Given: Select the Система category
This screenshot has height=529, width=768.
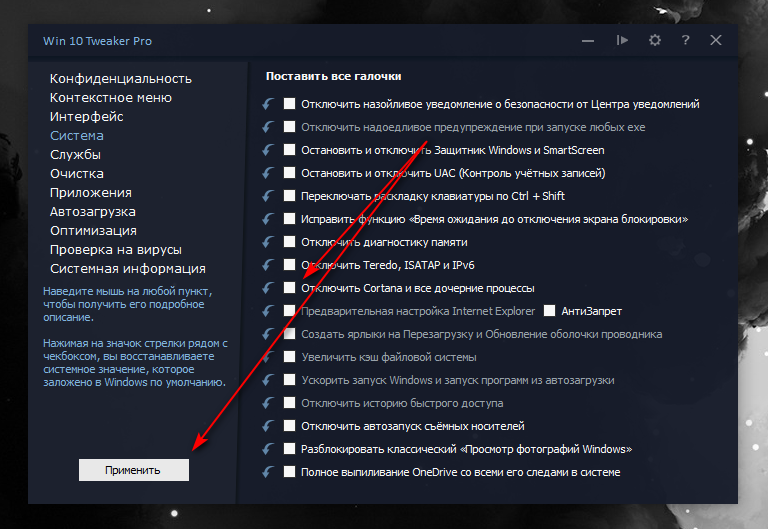Looking at the screenshot, I should point(77,136).
